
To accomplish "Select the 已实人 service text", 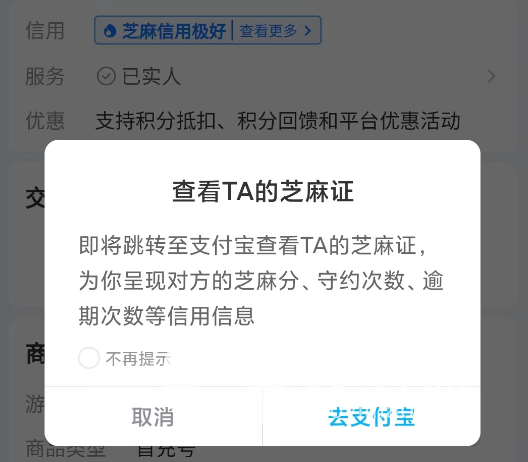I will [x=151, y=76].
